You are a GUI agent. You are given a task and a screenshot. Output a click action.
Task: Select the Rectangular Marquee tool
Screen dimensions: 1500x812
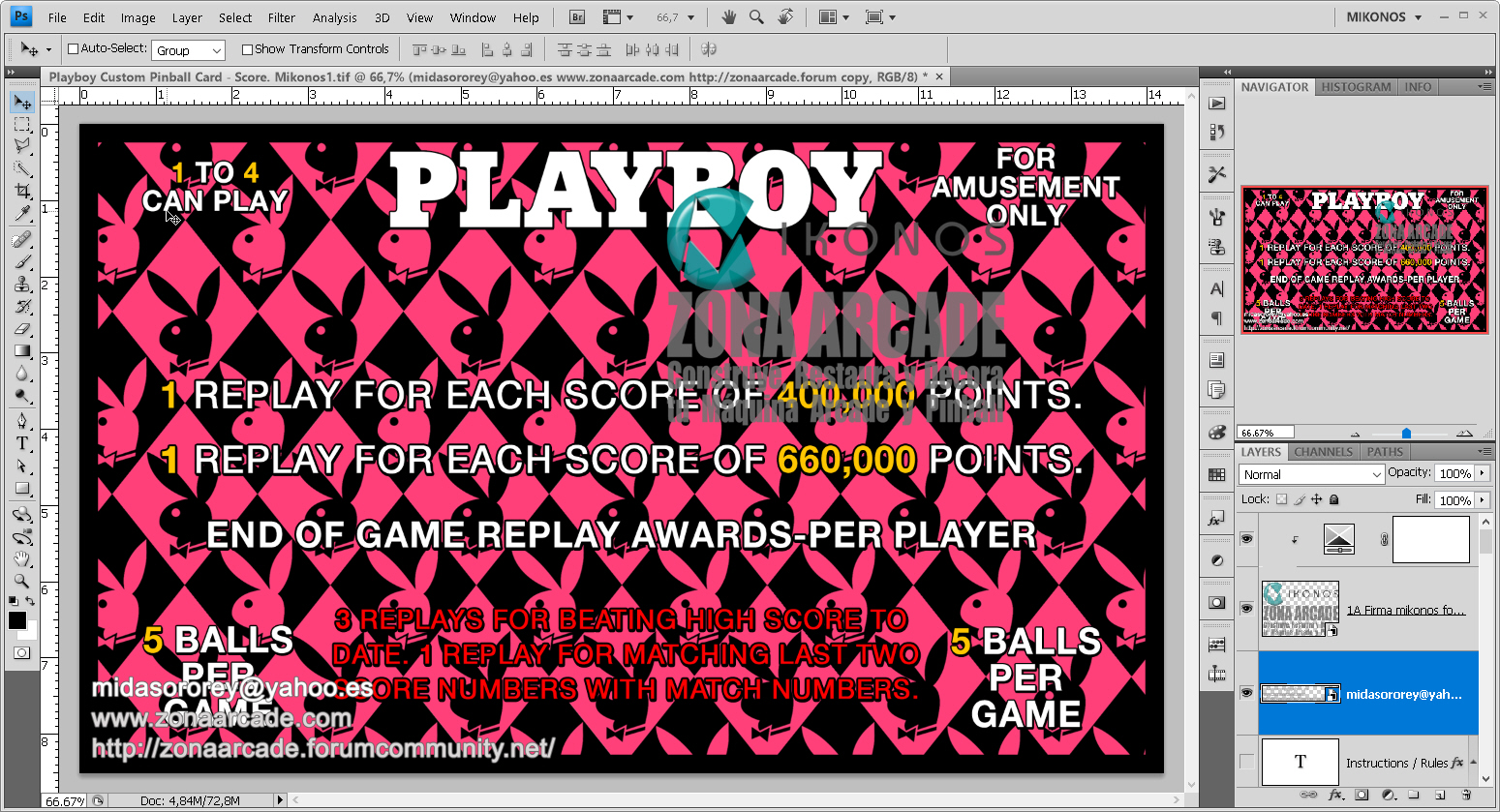(x=22, y=125)
